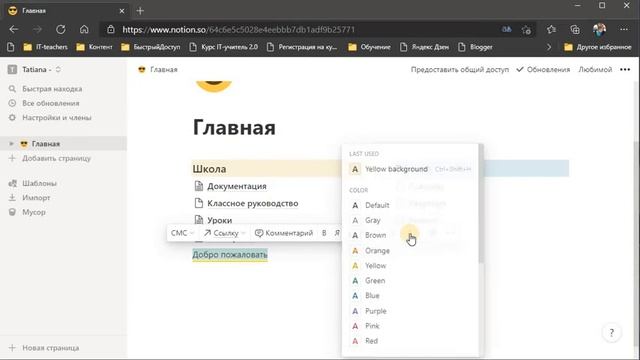Open the Контент bookmark folder
This screenshot has height=360, width=640.
coord(94,47)
